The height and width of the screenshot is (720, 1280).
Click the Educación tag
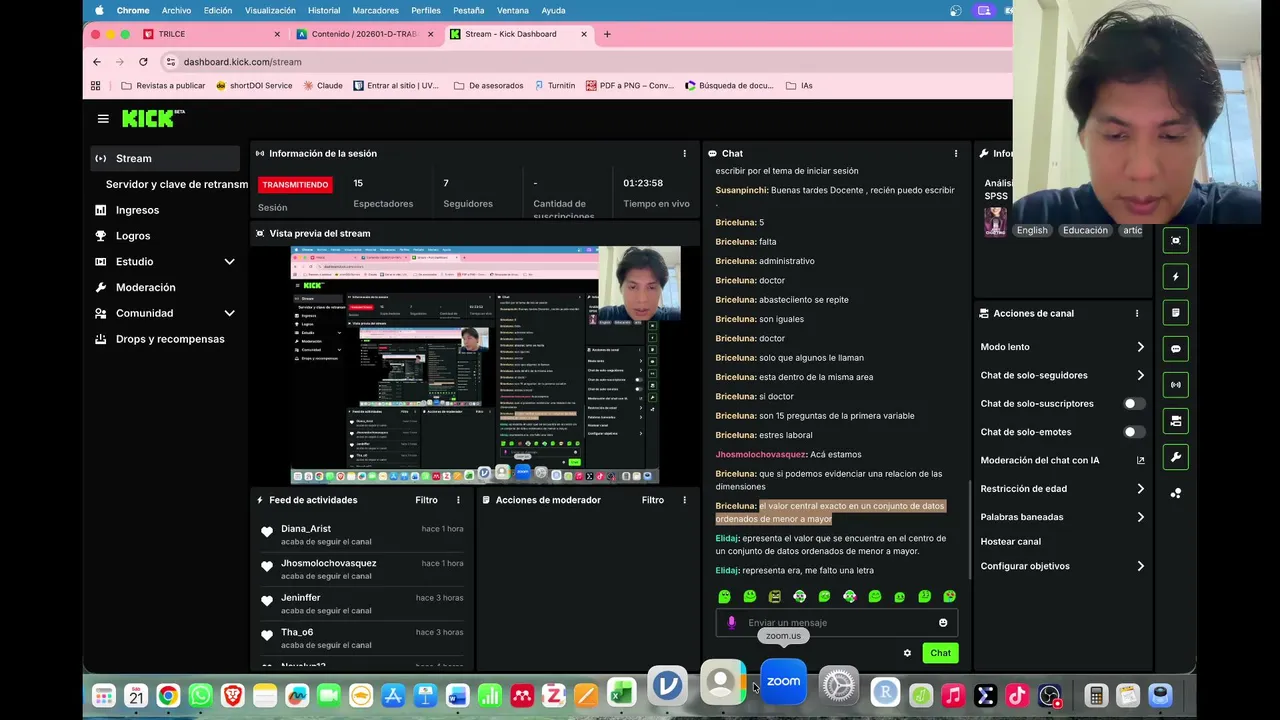1085,230
